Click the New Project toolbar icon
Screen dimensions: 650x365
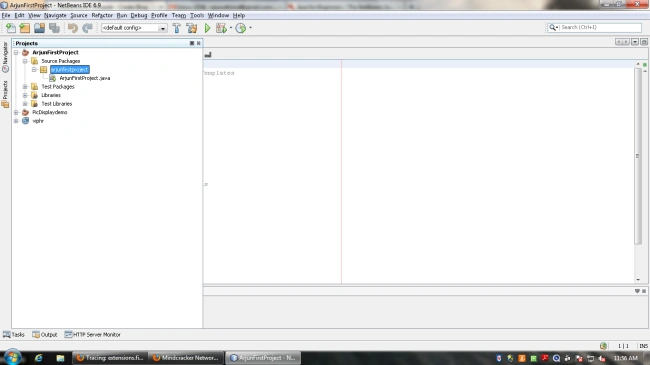click(x=25, y=28)
